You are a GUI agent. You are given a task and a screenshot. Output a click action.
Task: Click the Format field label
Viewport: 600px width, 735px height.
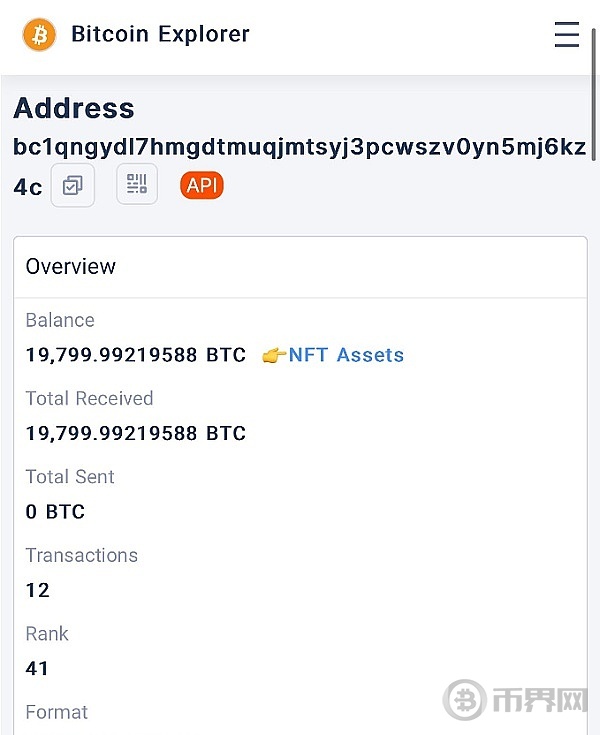(57, 712)
